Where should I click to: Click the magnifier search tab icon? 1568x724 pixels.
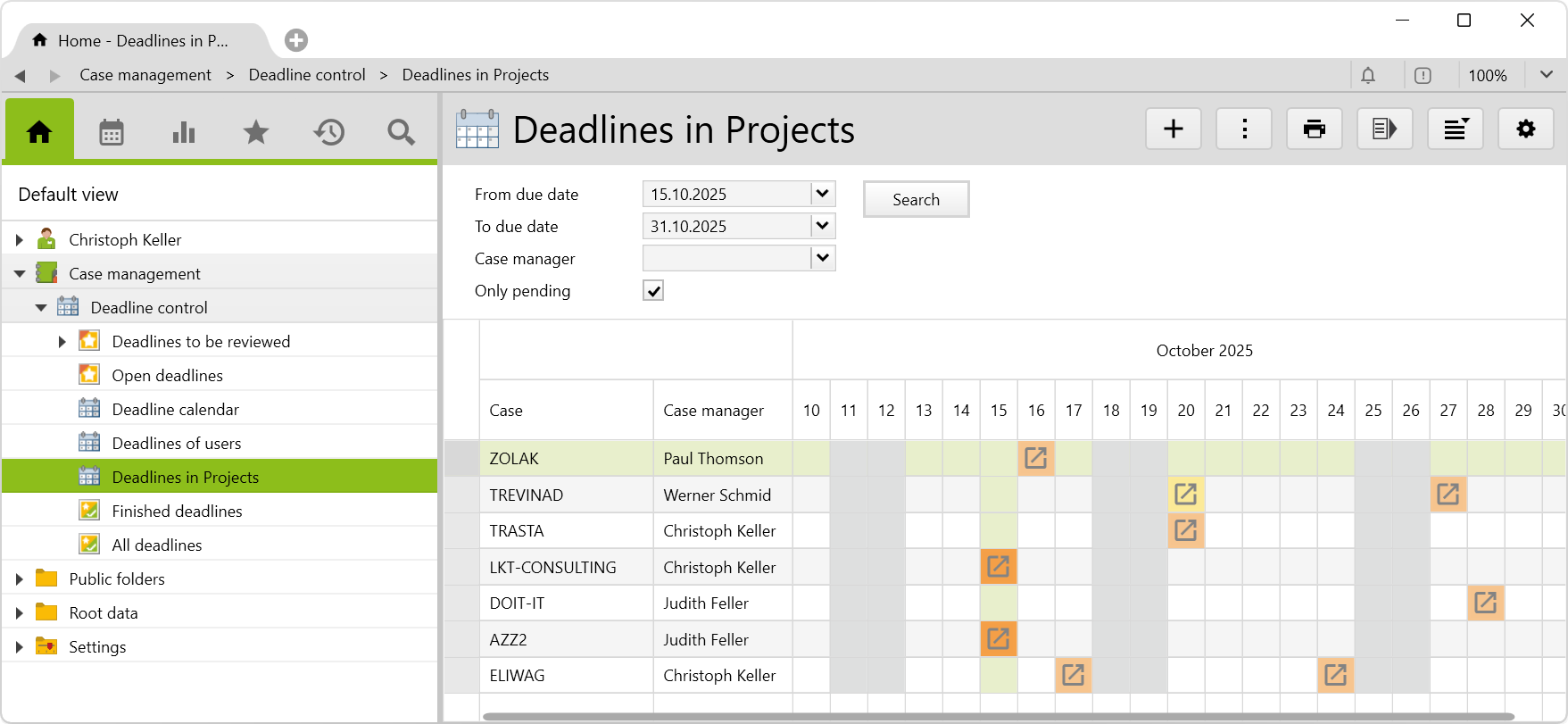(401, 132)
